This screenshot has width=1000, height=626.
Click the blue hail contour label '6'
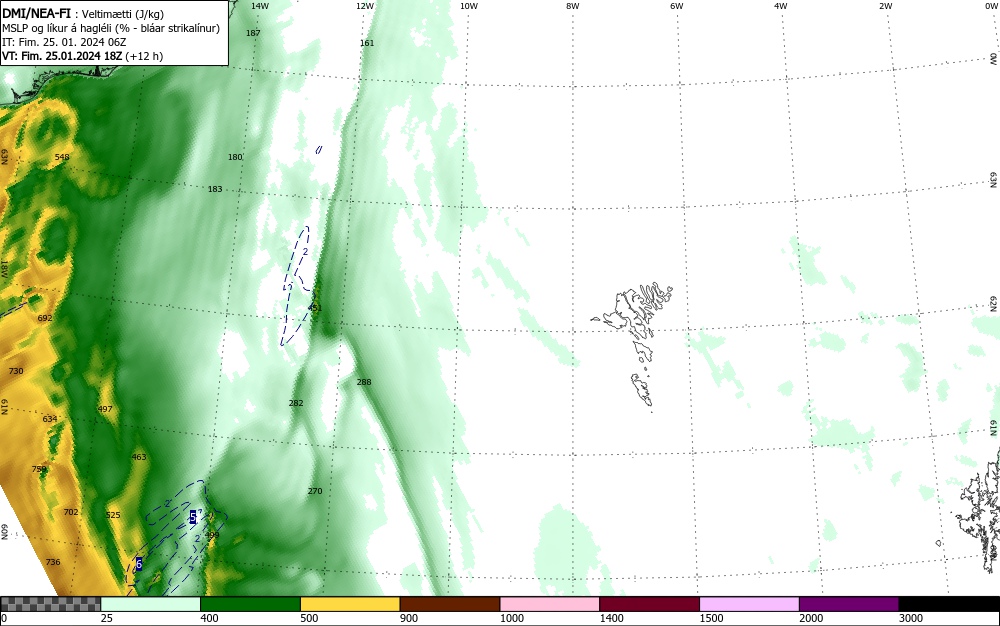139,564
